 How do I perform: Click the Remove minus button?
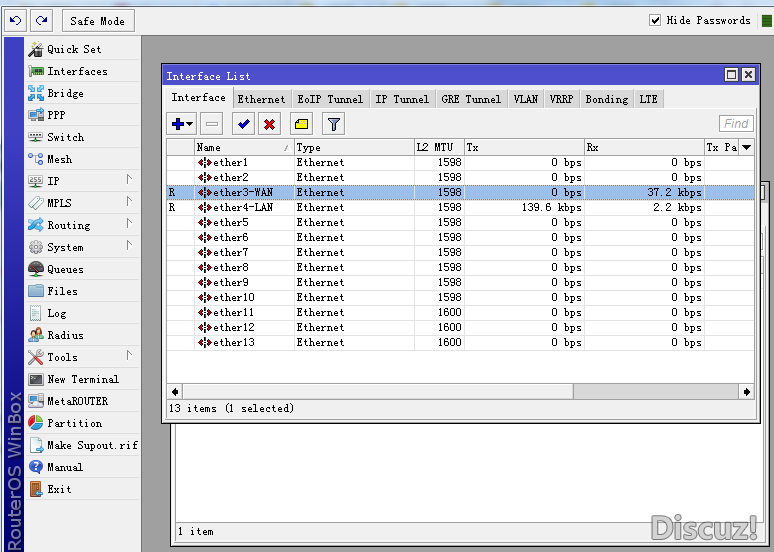pyautogui.click(x=212, y=124)
